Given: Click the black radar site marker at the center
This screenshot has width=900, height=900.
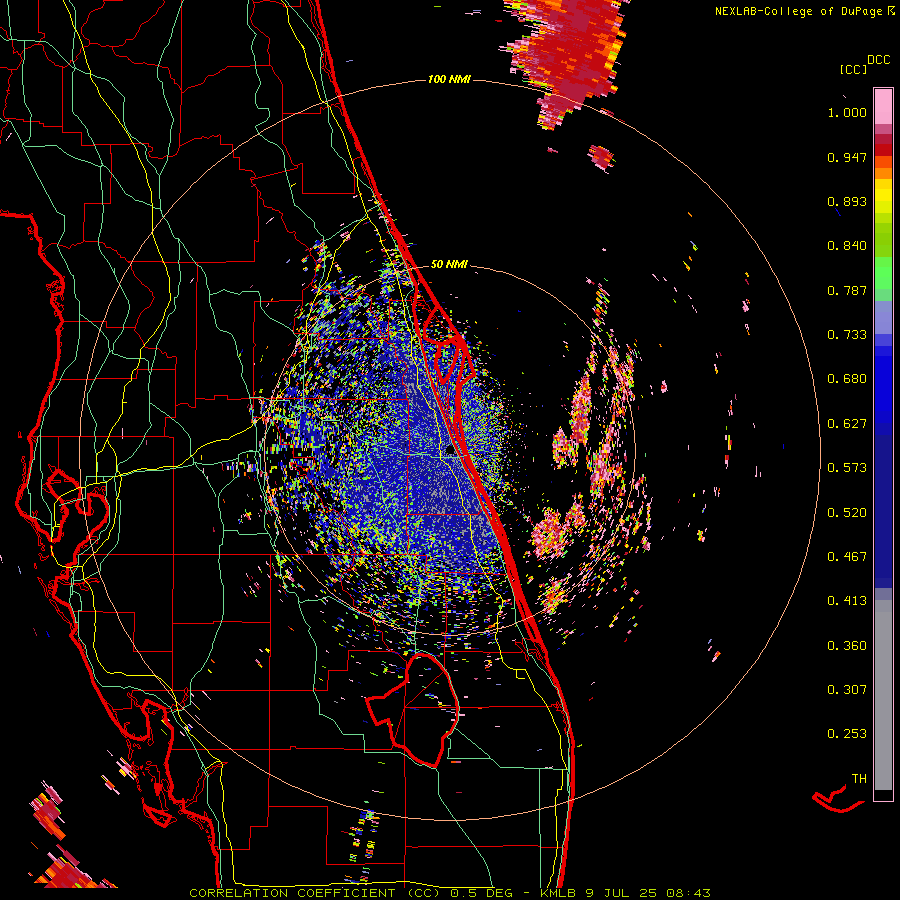Looking at the screenshot, I should pyautogui.click(x=450, y=450).
